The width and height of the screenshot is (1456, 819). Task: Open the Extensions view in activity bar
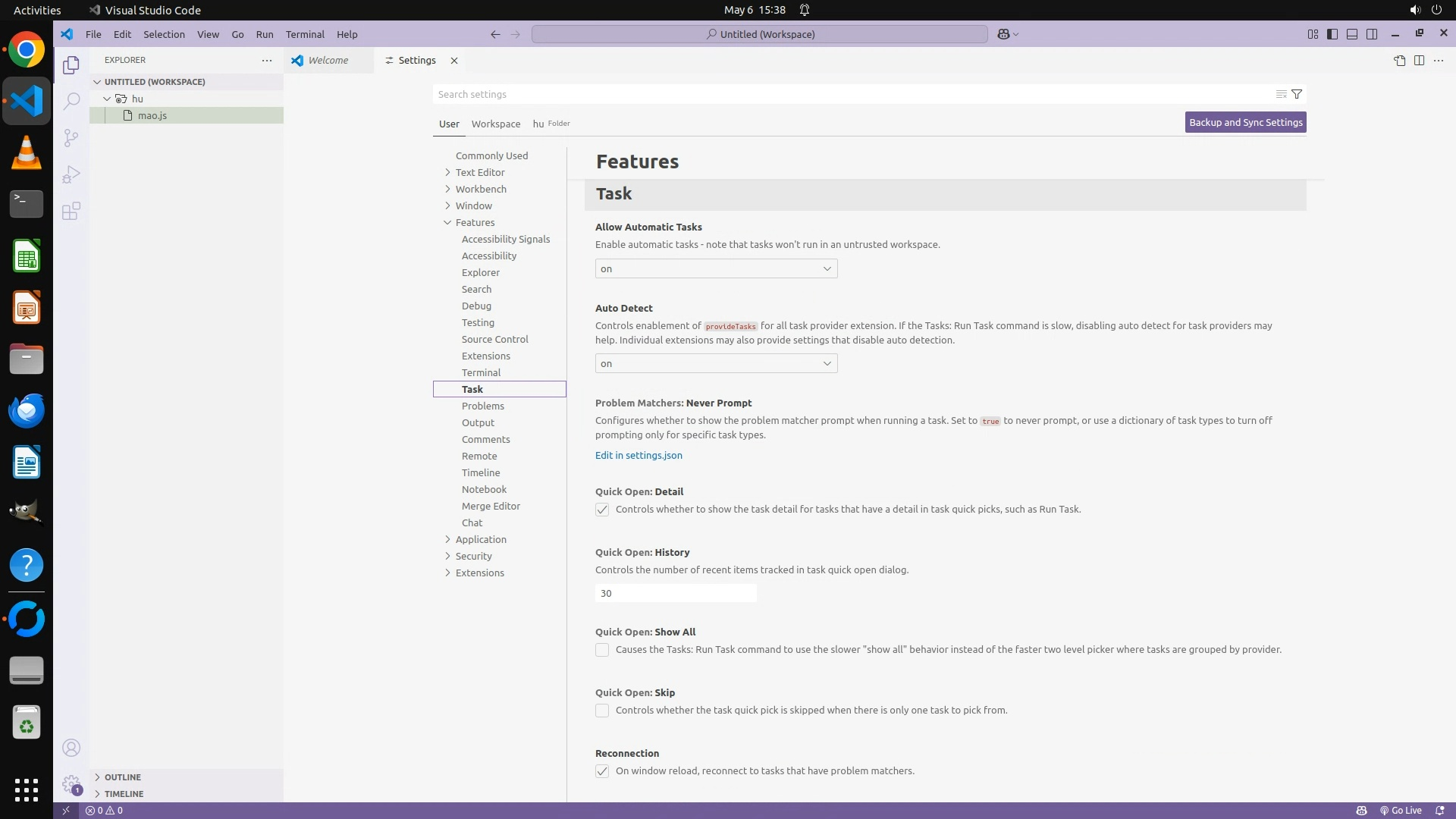(x=71, y=211)
